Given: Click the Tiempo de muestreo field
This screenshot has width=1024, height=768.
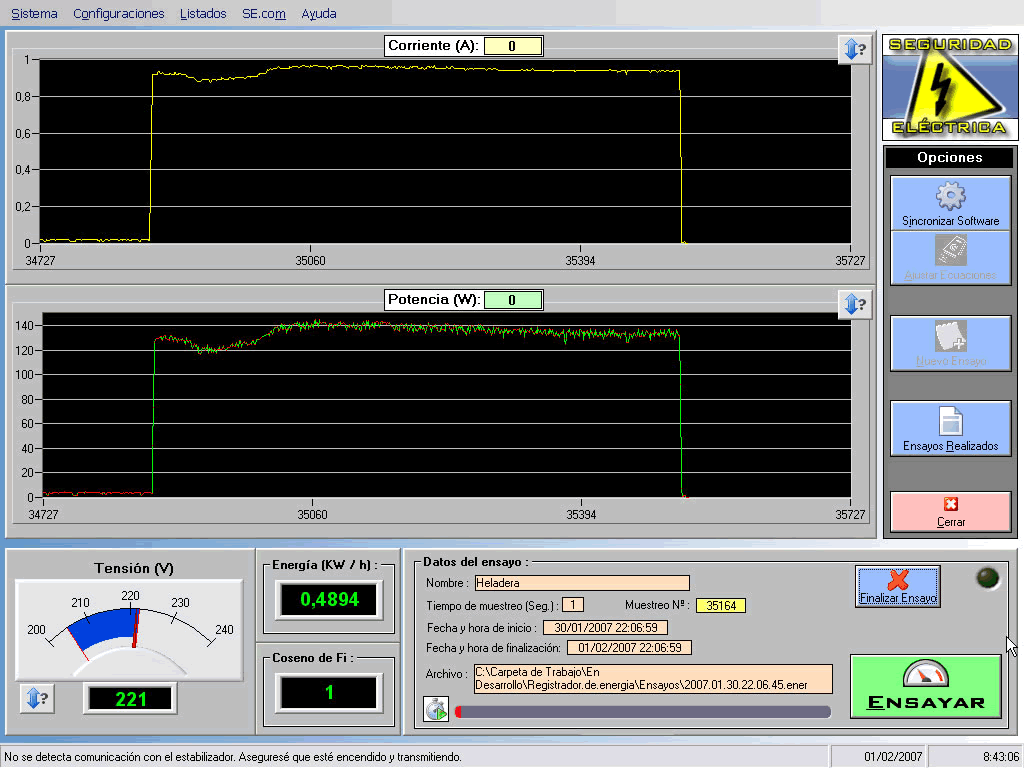Looking at the screenshot, I should (573, 605).
